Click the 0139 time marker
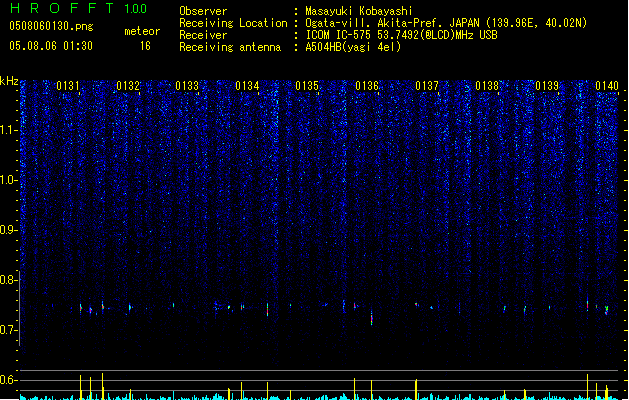 pos(547,86)
